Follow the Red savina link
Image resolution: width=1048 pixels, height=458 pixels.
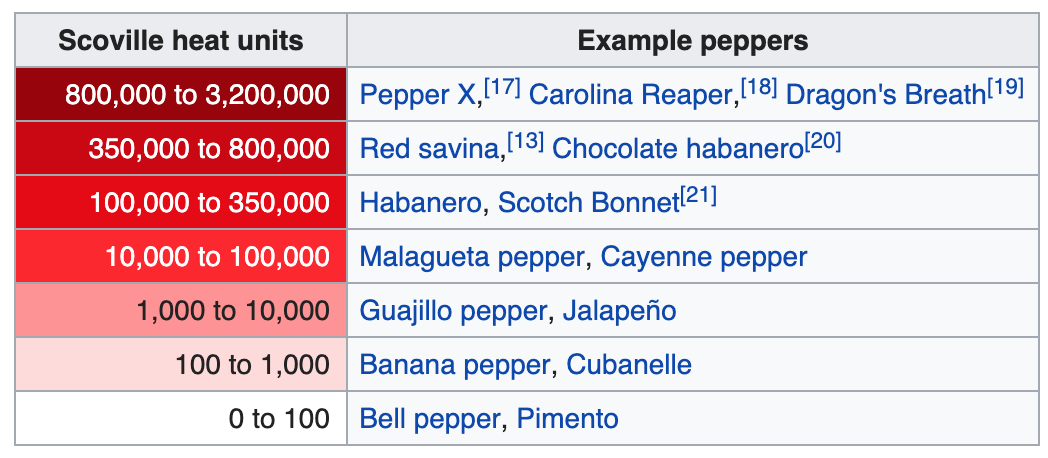tap(429, 149)
